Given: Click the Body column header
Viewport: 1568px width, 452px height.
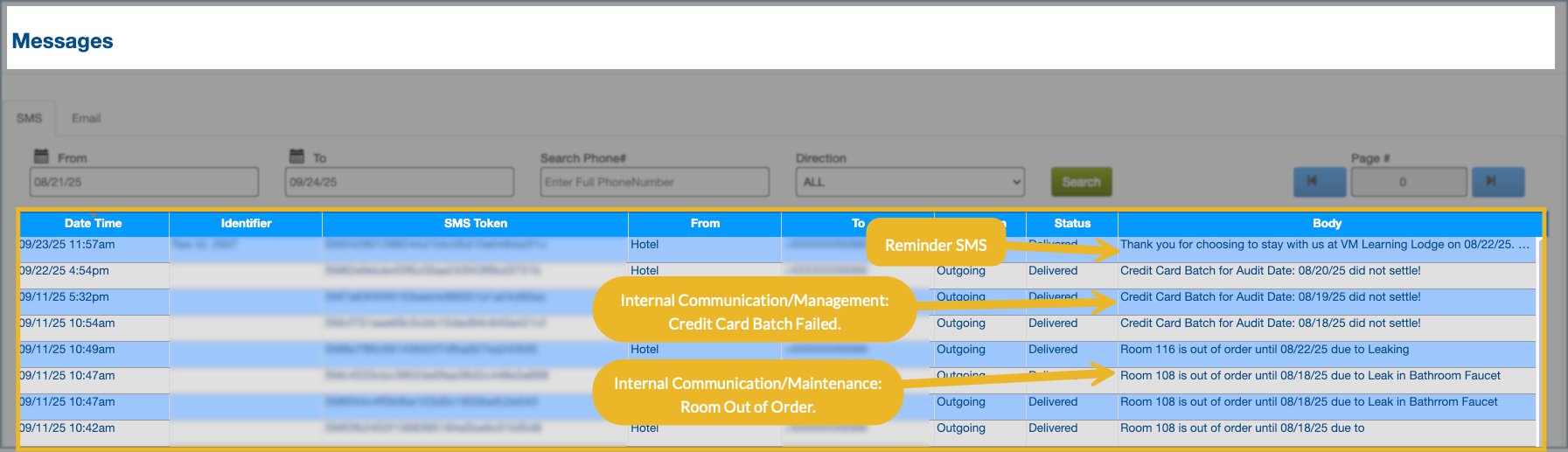Looking at the screenshot, I should [x=1327, y=224].
